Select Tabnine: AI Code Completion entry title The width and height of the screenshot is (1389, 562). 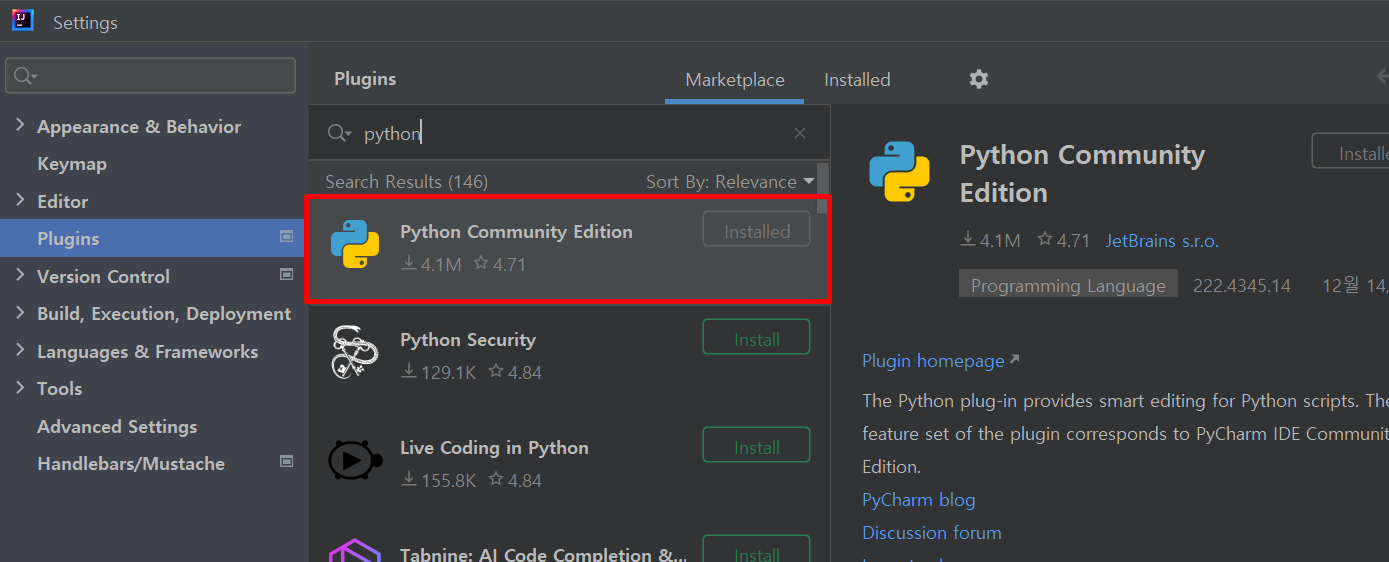(x=543, y=554)
